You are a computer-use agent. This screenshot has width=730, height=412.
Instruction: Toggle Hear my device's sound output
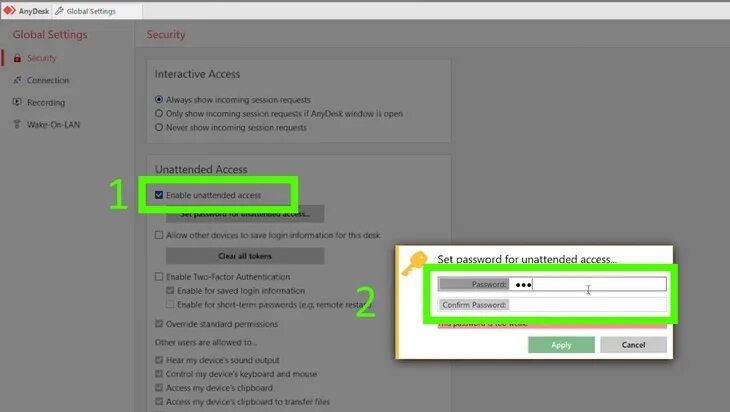159,360
